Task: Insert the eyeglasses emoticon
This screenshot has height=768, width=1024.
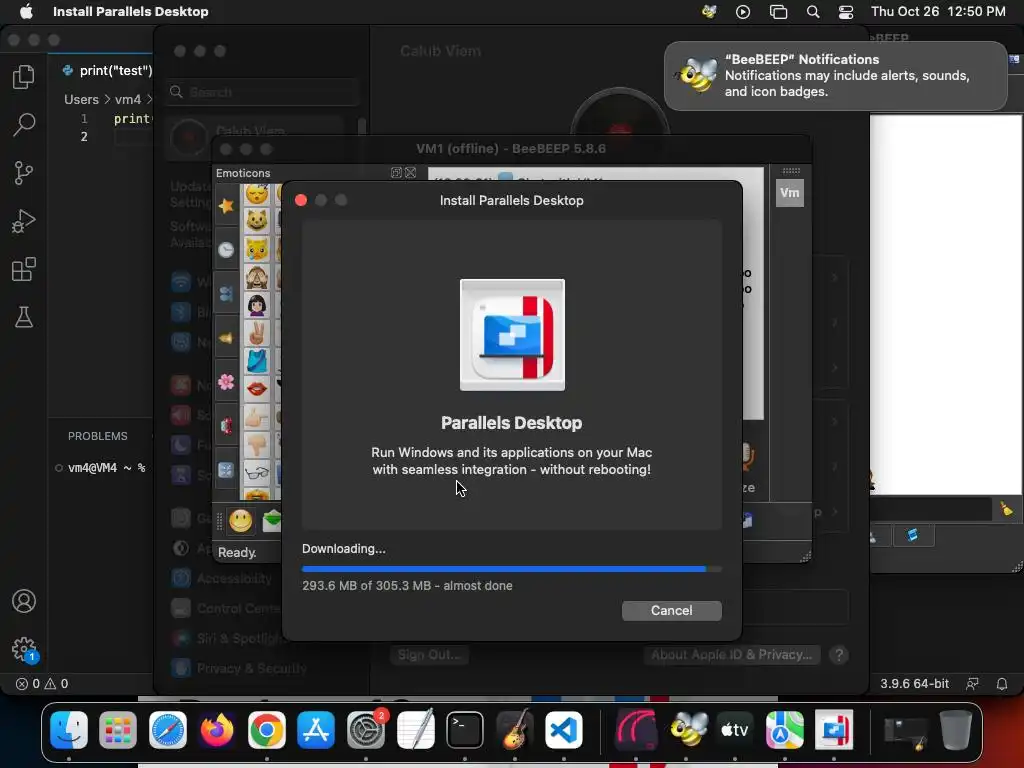Action: coord(257,472)
